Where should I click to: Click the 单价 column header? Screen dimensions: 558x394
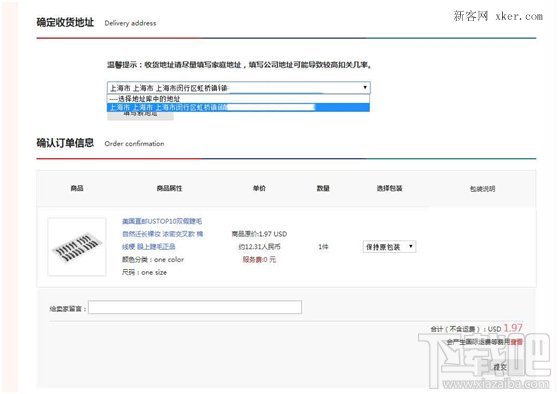coord(259,188)
